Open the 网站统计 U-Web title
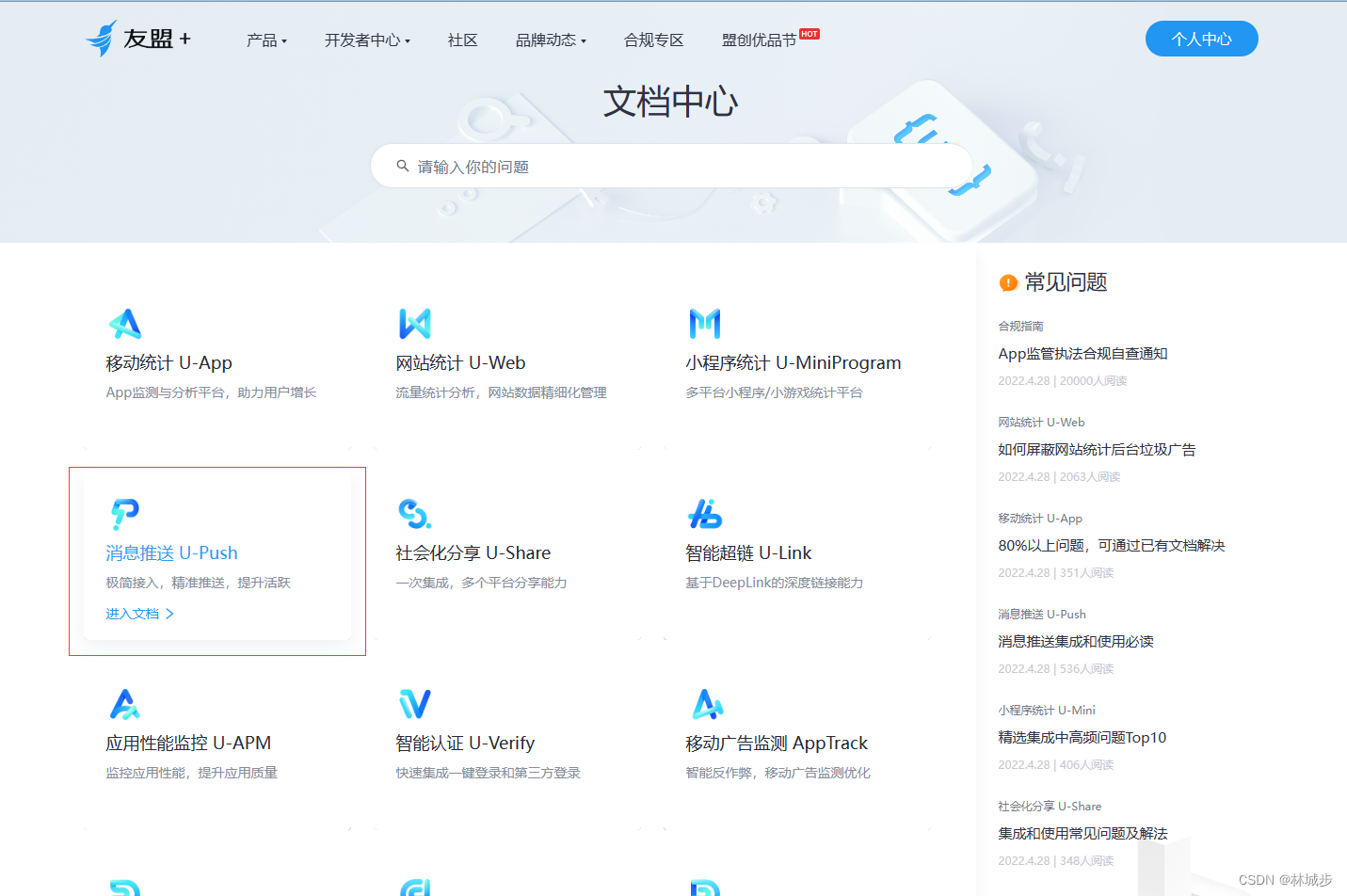1347x896 pixels. click(460, 362)
